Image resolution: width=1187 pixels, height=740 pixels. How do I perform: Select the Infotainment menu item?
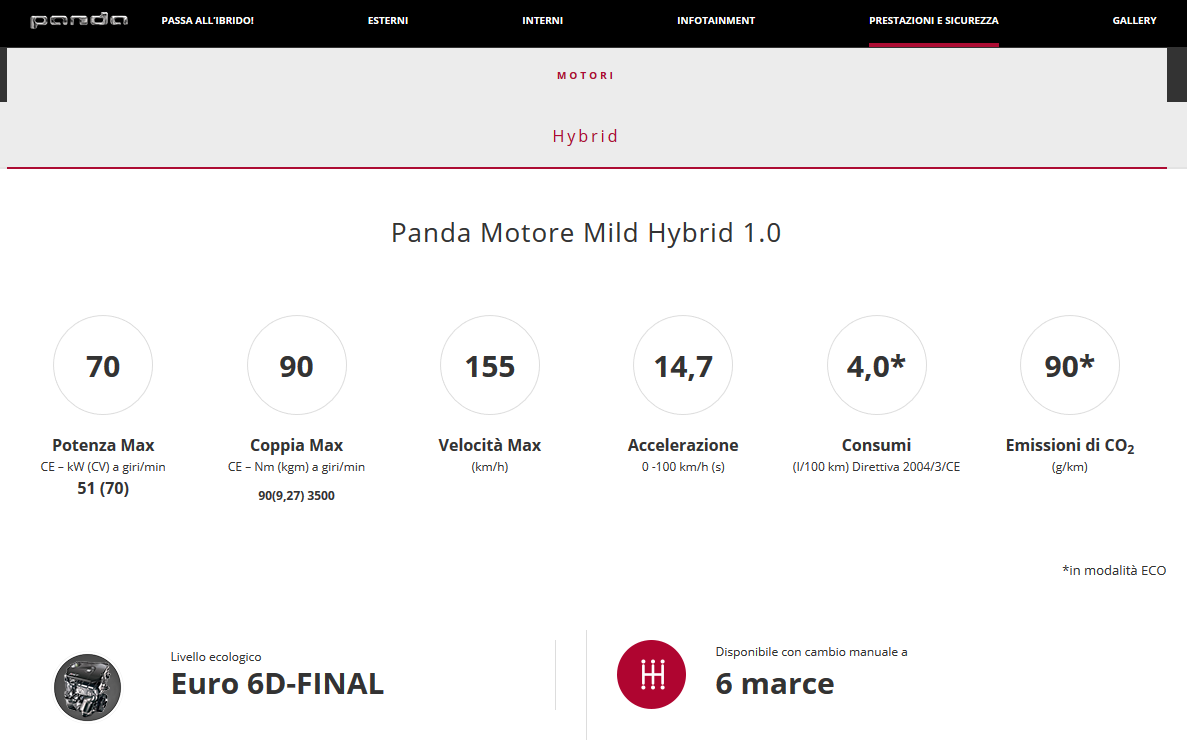click(715, 20)
